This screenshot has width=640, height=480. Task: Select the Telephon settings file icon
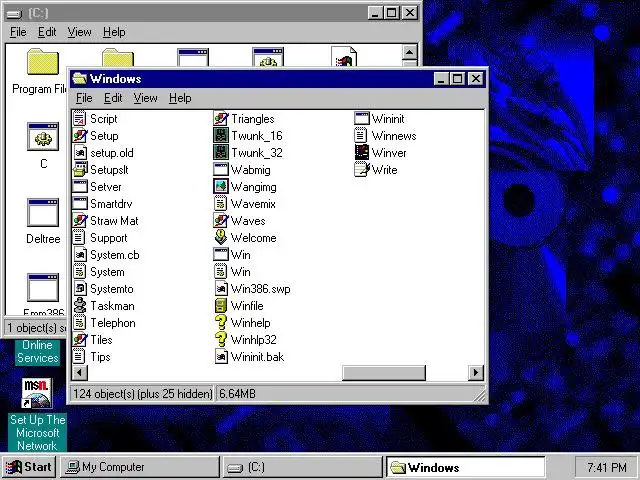(x=79, y=322)
